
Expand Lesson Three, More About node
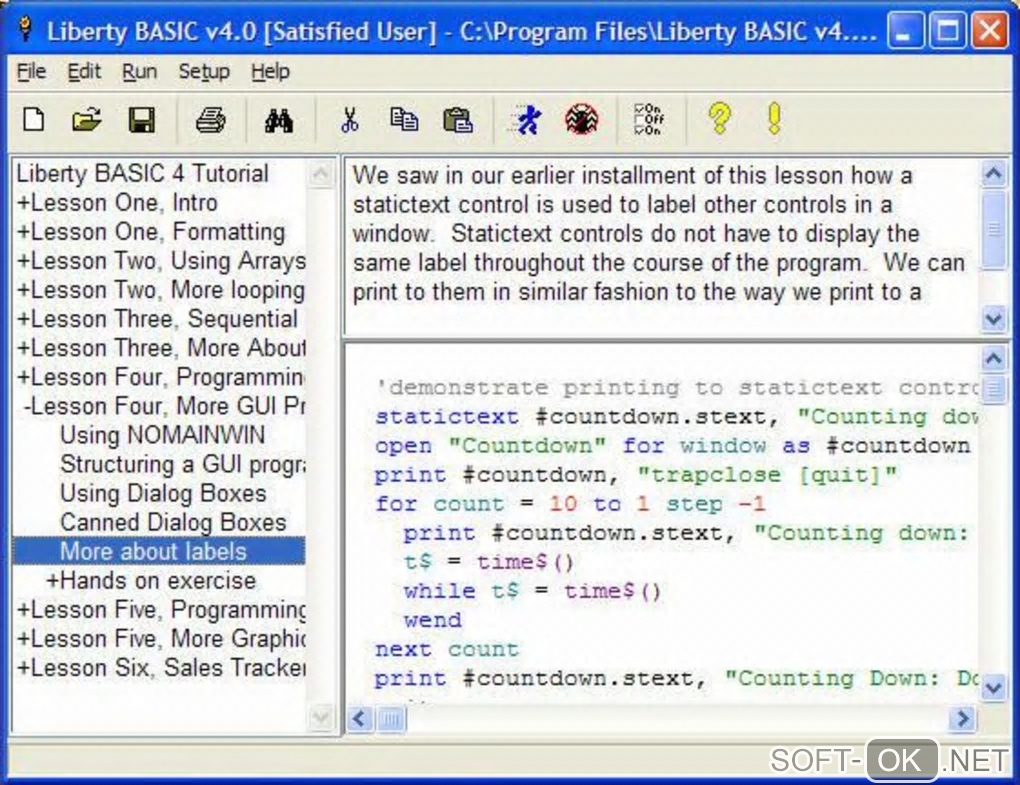tap(23, 349)
